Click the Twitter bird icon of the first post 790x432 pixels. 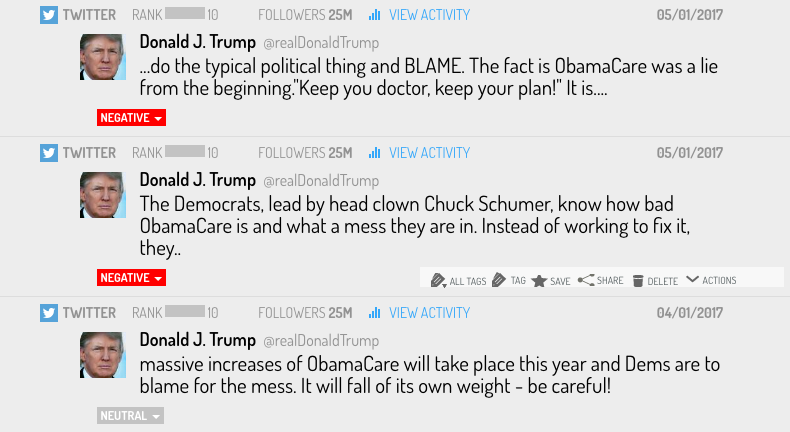click(x=49, y=15)
